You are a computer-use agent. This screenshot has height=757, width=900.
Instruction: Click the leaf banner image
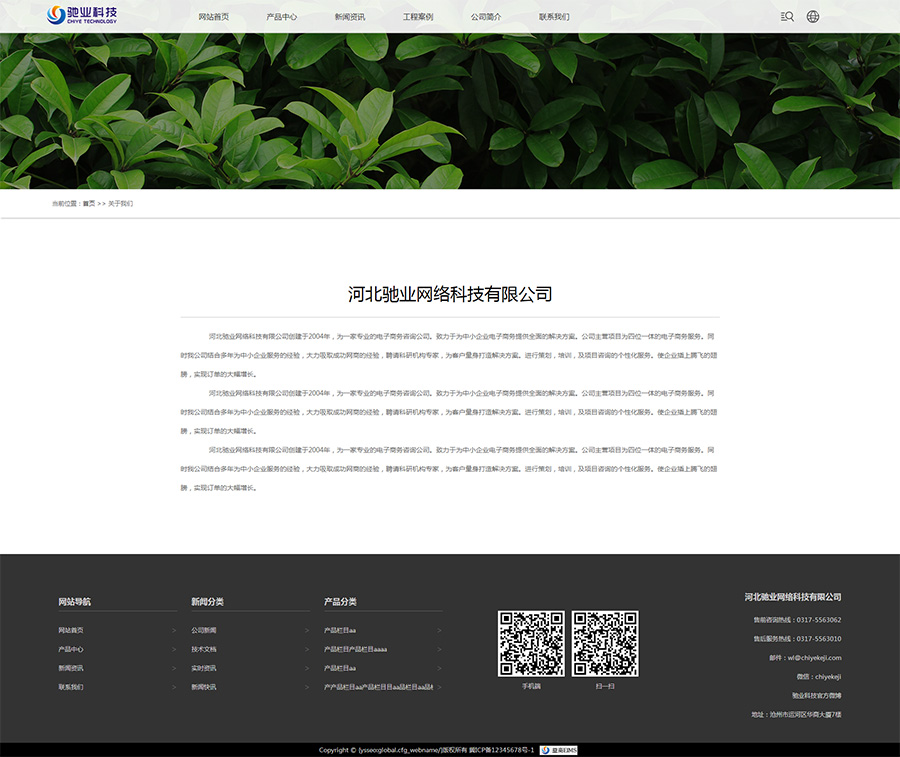tap(450, 111)
